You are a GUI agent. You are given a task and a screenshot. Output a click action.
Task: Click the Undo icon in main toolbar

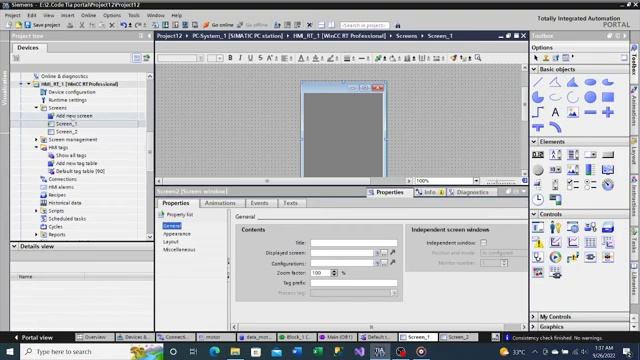[123, 25]
